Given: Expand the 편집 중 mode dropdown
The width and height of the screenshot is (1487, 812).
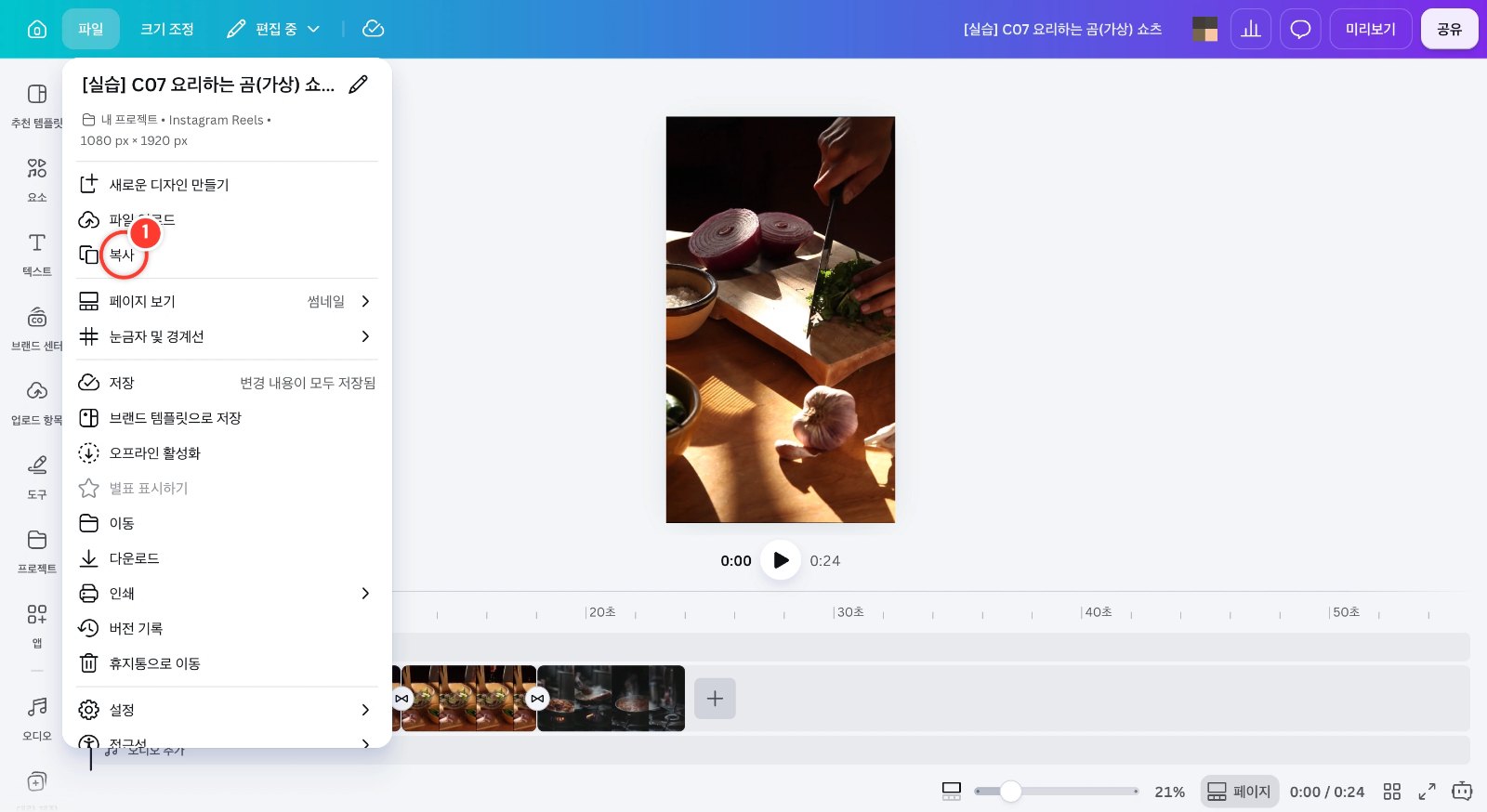Looking at the screenshot, I should coord(273,29).
